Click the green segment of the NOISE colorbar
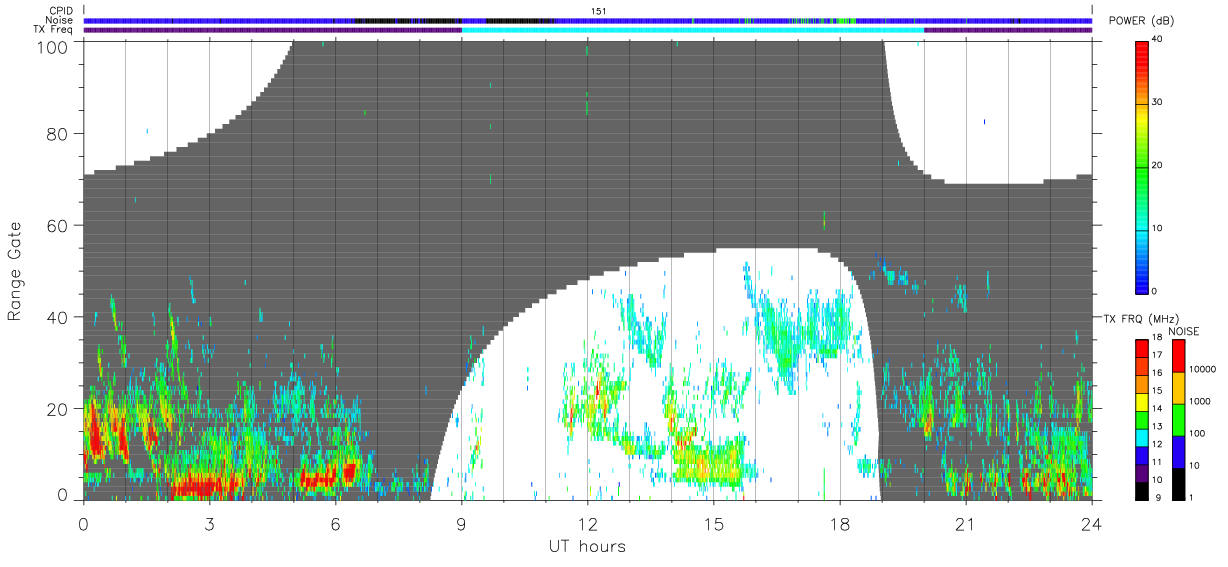Screen dimensions: 1228x567 1180,419
